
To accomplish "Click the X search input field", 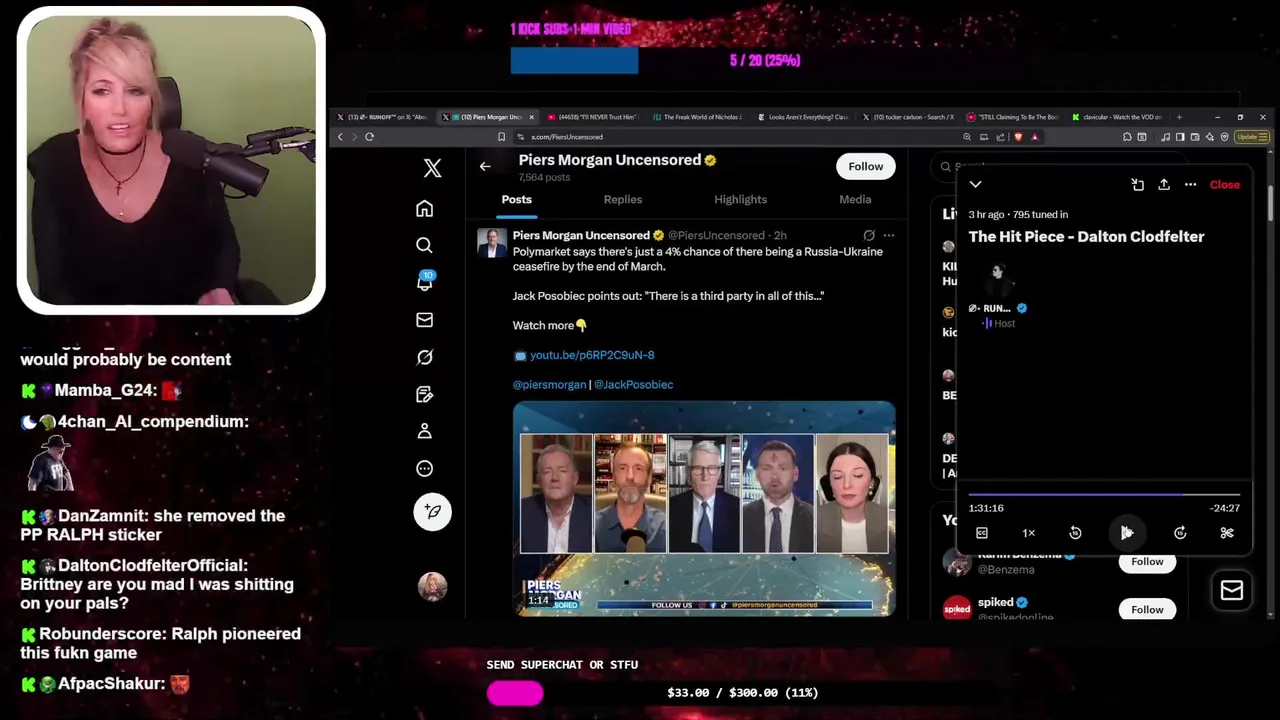I will [1060, 166].
